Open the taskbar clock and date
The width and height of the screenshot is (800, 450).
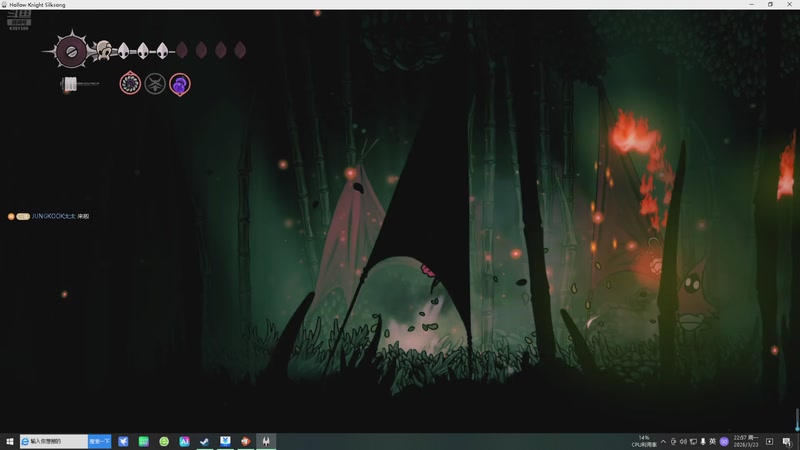tap(746, 441)
